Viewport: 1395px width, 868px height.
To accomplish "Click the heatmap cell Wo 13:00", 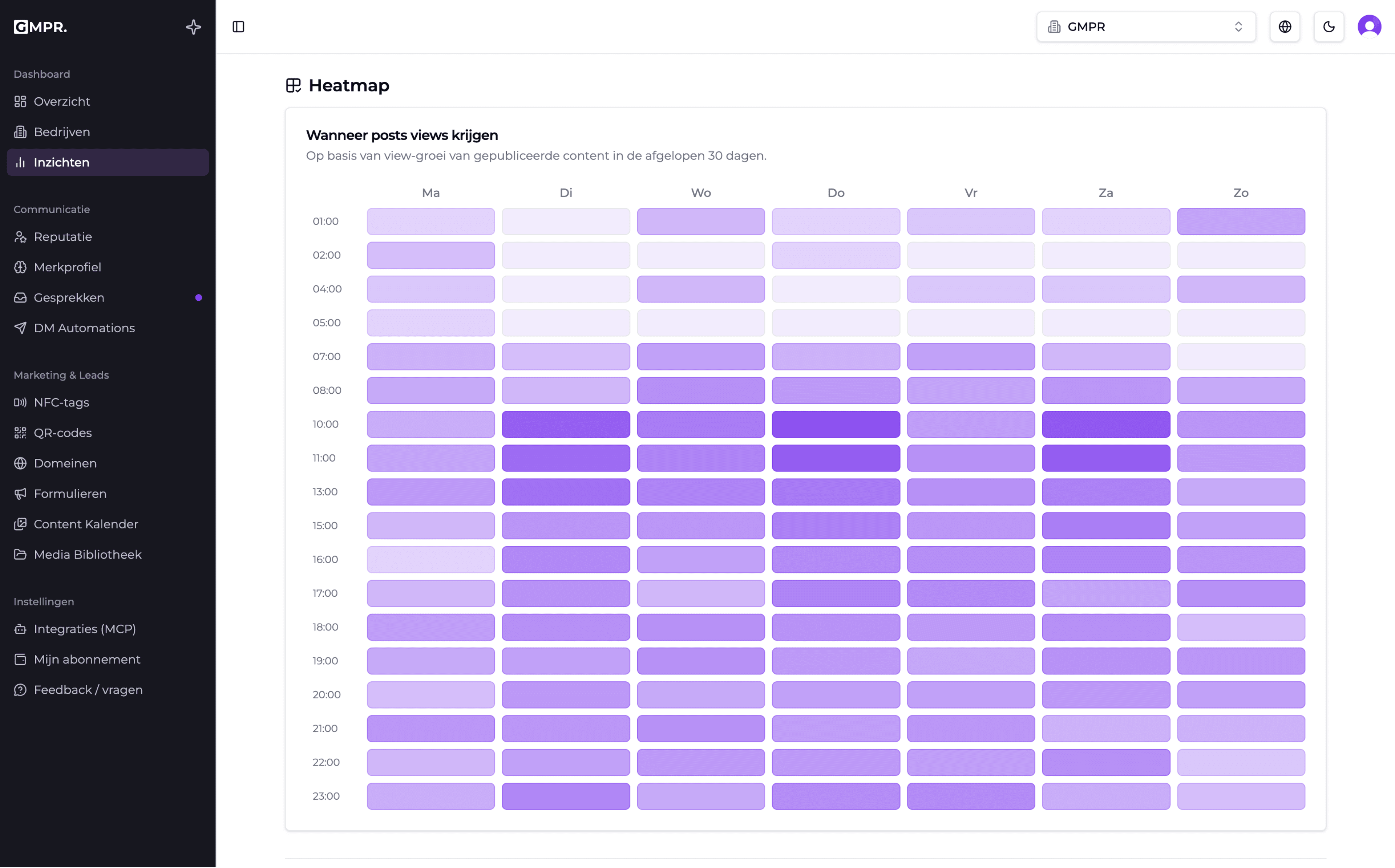I will coord(701,492).
